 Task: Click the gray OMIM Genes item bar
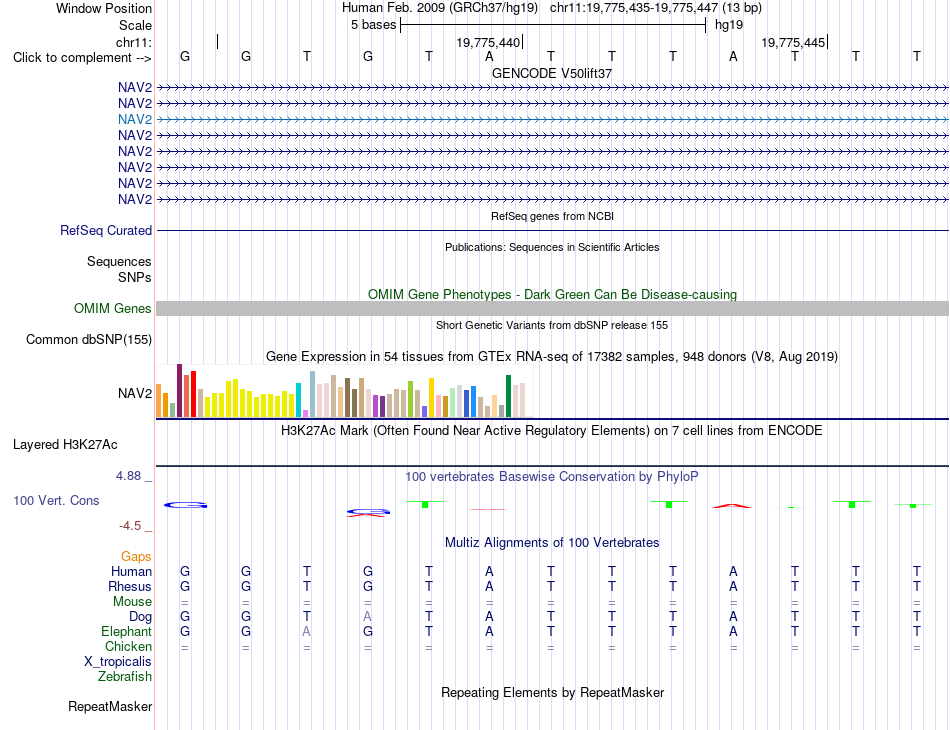click(x=552, y=308)
